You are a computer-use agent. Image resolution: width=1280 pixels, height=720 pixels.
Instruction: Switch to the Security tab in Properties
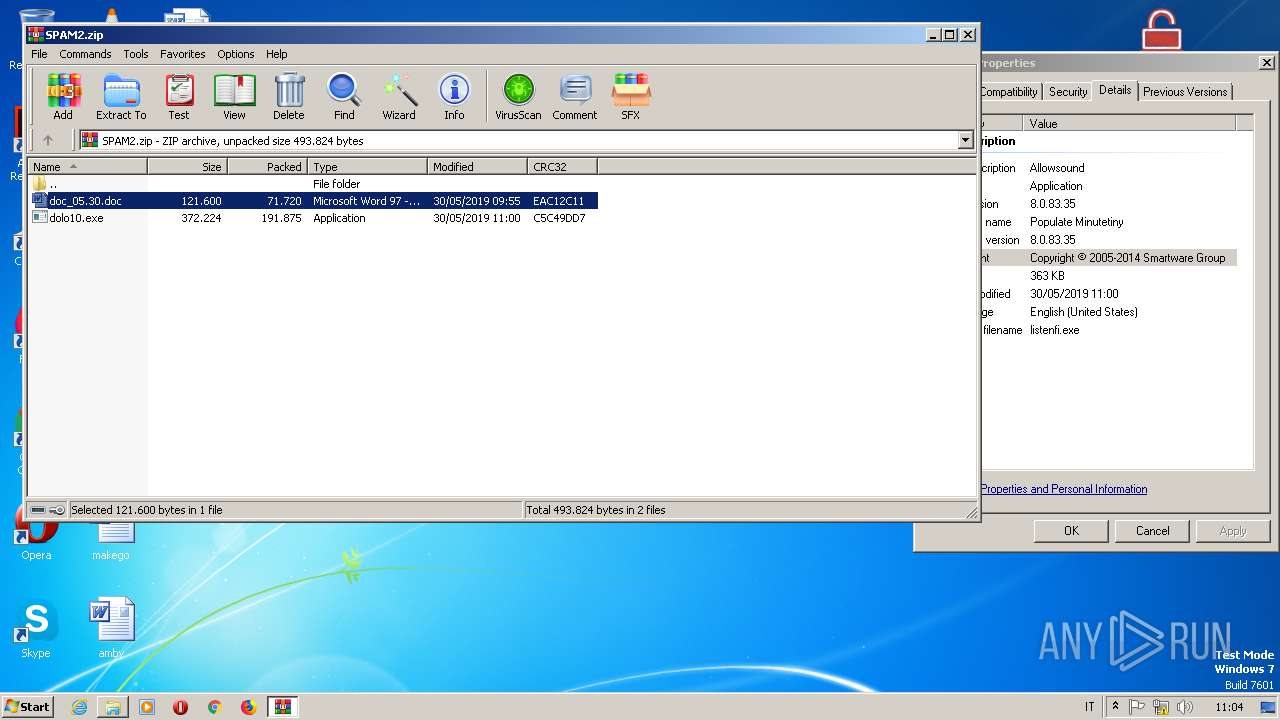tap(1068, 92)
